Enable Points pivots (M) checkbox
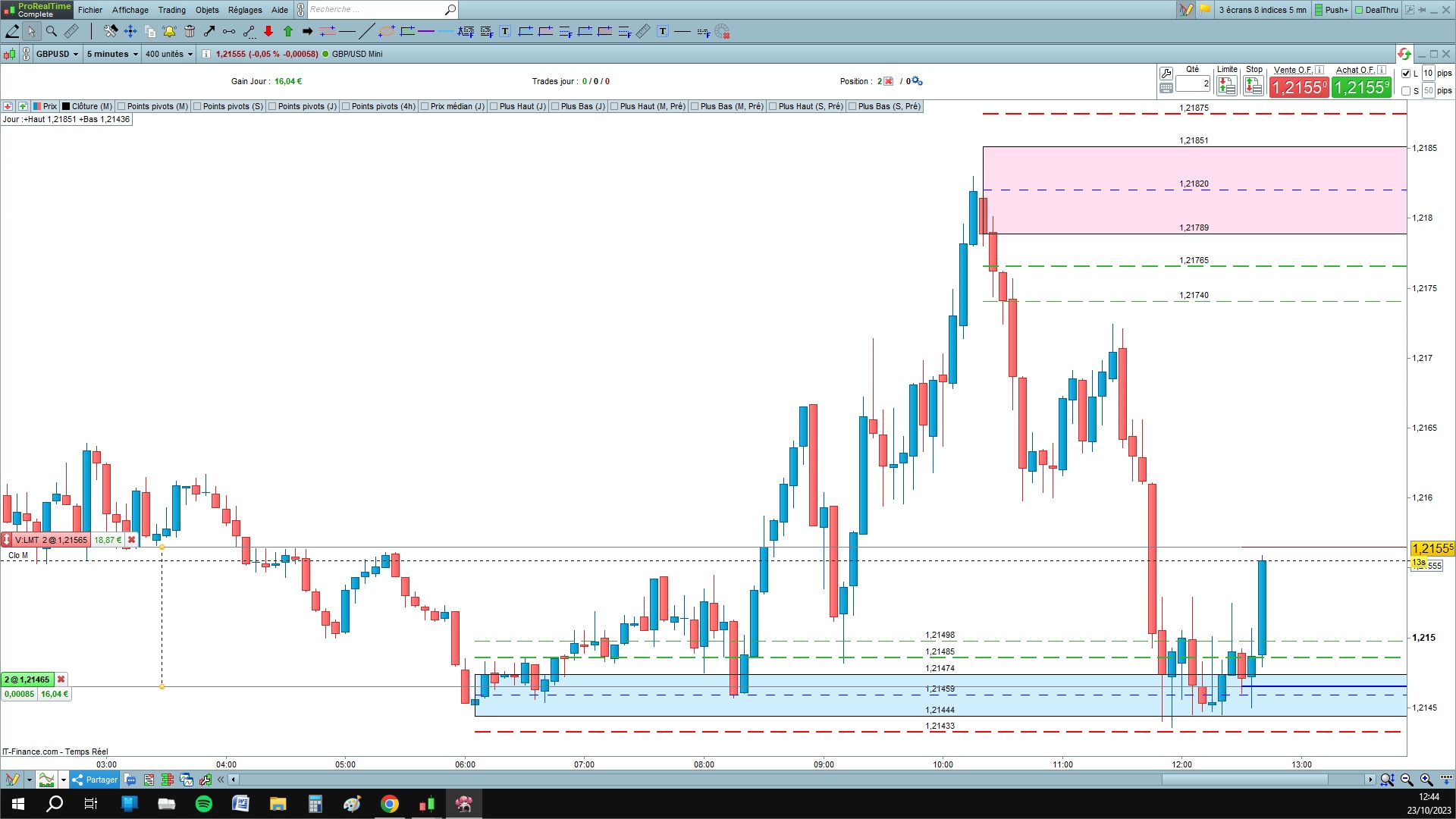1456x819 pixels. tap(121, 106)
